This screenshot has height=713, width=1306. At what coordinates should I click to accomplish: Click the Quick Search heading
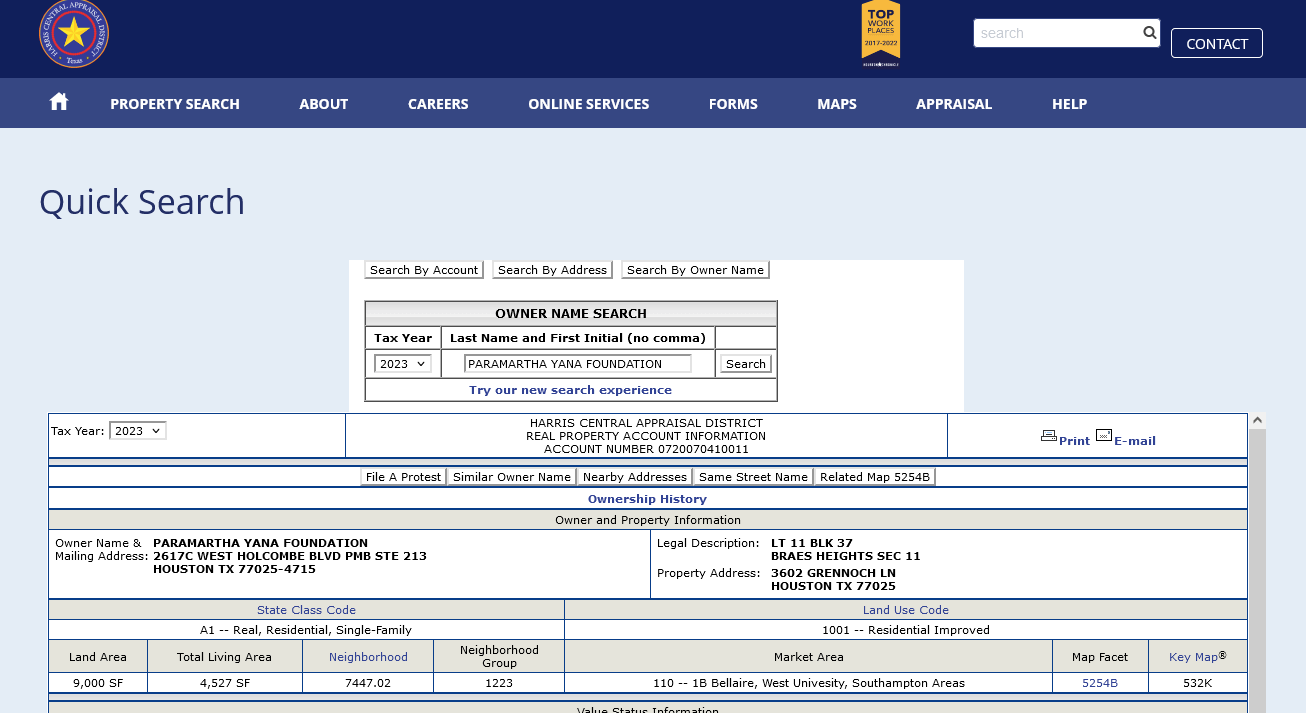click(142, 202)
